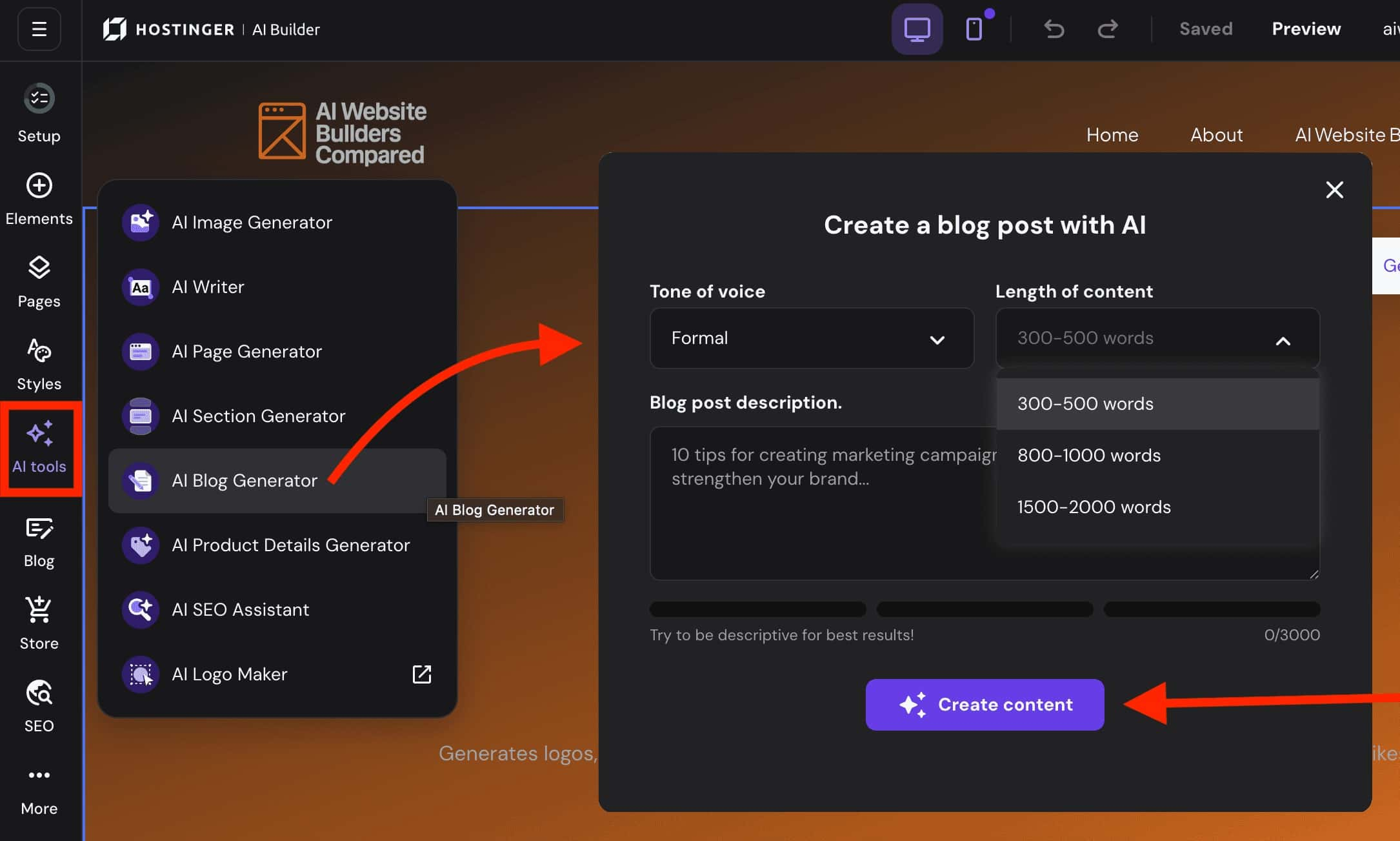This screenshot has width=1400, height=841.
Task: Click the AI Logo Maker external link icon
Action: point(421,674)
